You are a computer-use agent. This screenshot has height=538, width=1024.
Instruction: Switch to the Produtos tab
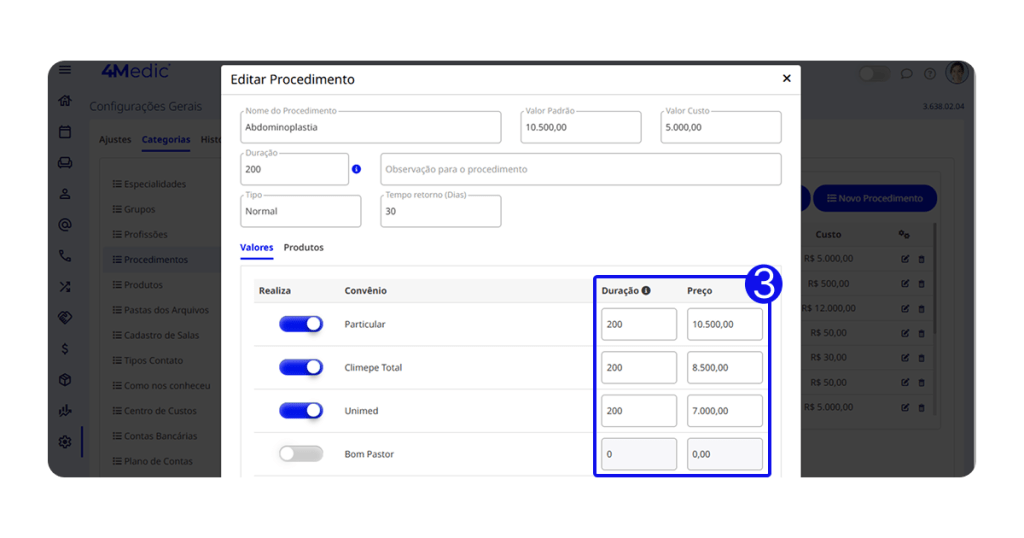(x=303, y=247)
